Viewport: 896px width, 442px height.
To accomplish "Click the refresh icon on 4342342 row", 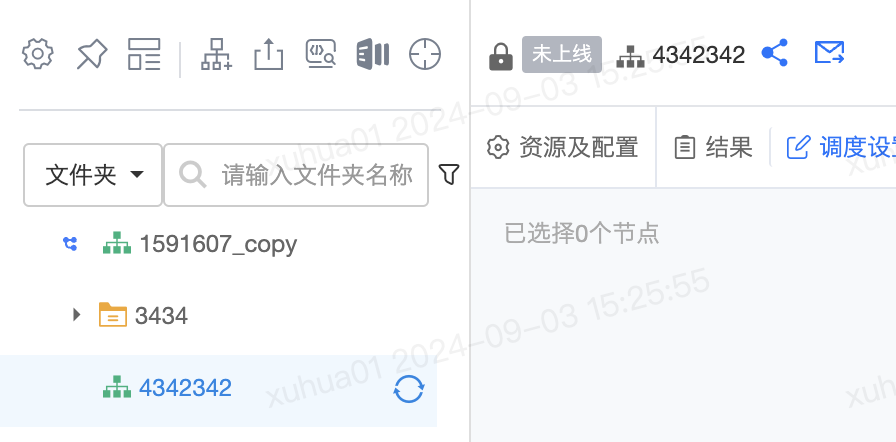I will pos(409,390).
